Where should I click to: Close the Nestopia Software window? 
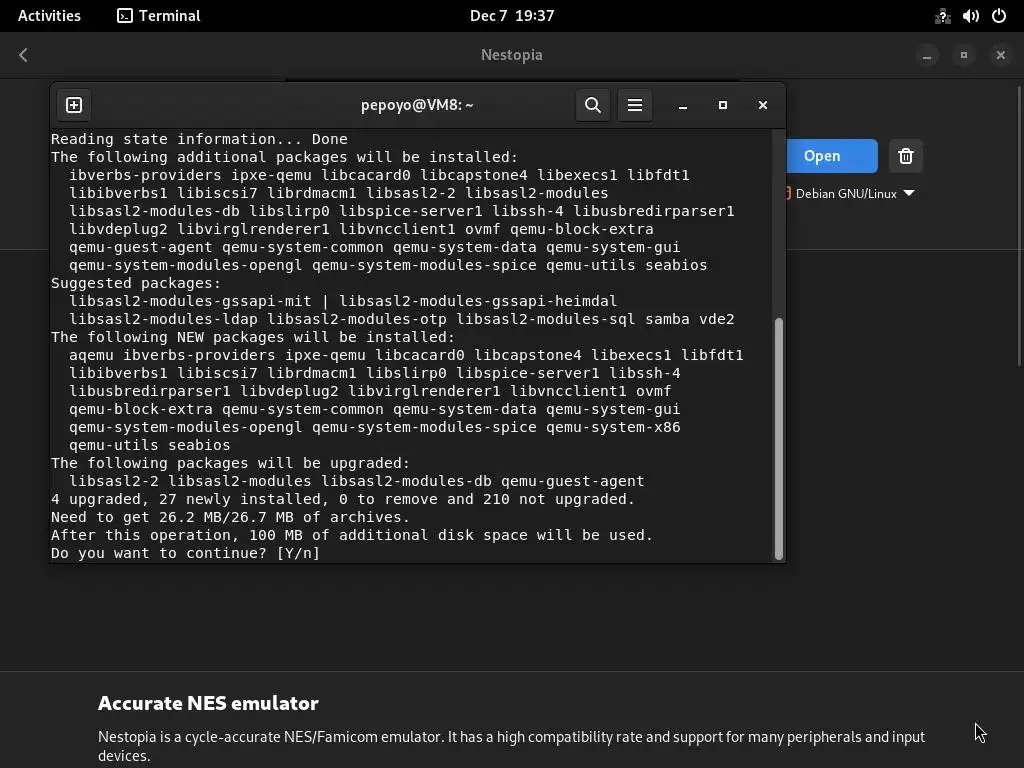pos(1000,55)
